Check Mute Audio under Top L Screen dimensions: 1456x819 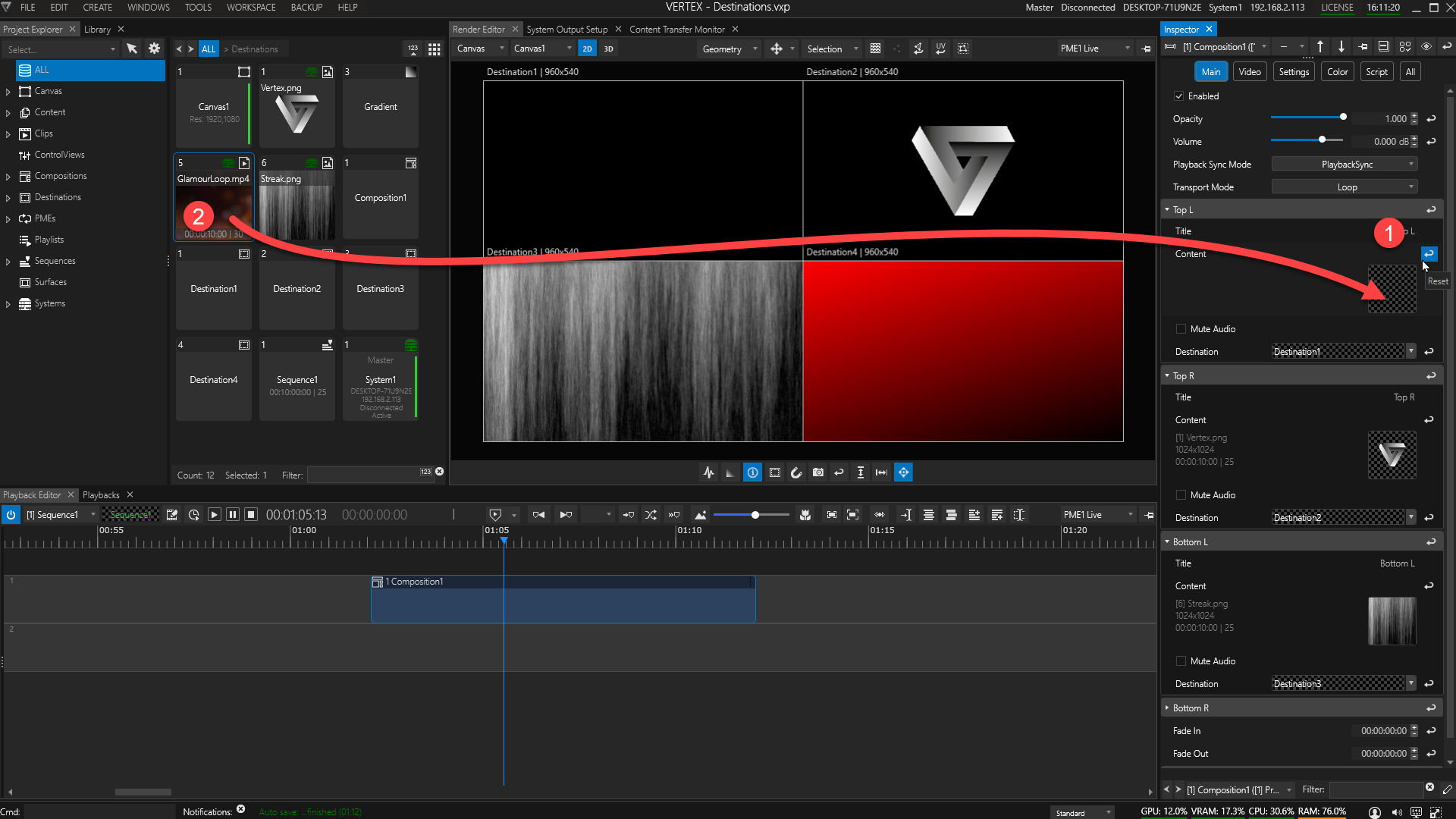[1181, 328]
